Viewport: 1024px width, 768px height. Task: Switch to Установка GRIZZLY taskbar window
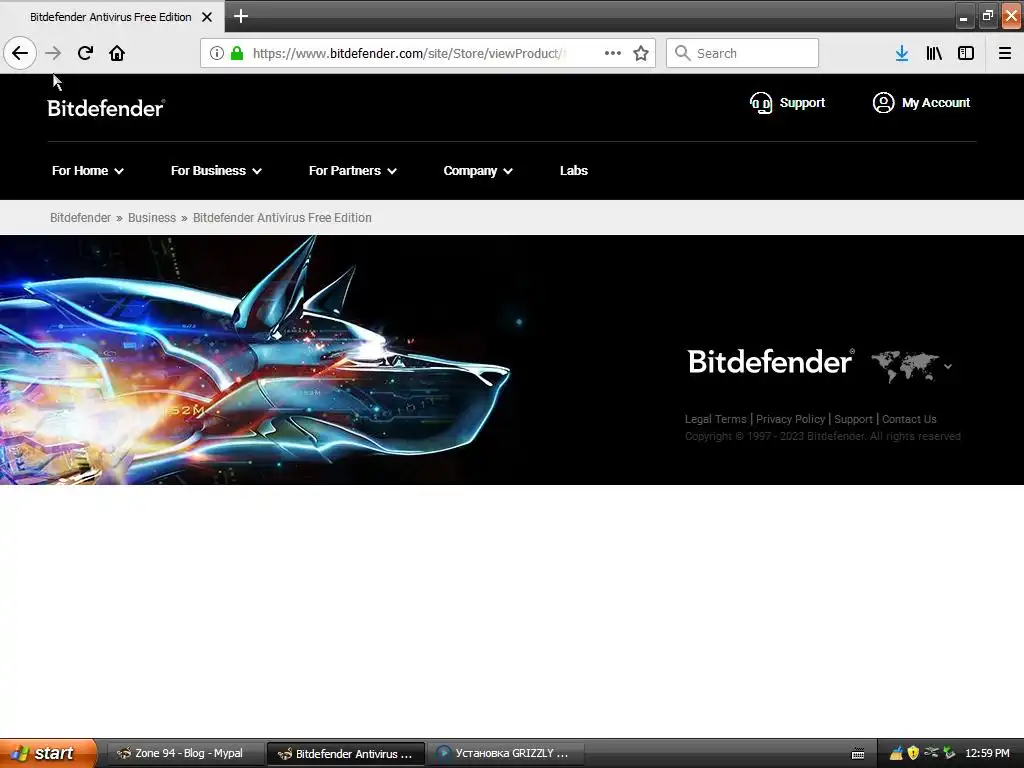tap(506, 754)
